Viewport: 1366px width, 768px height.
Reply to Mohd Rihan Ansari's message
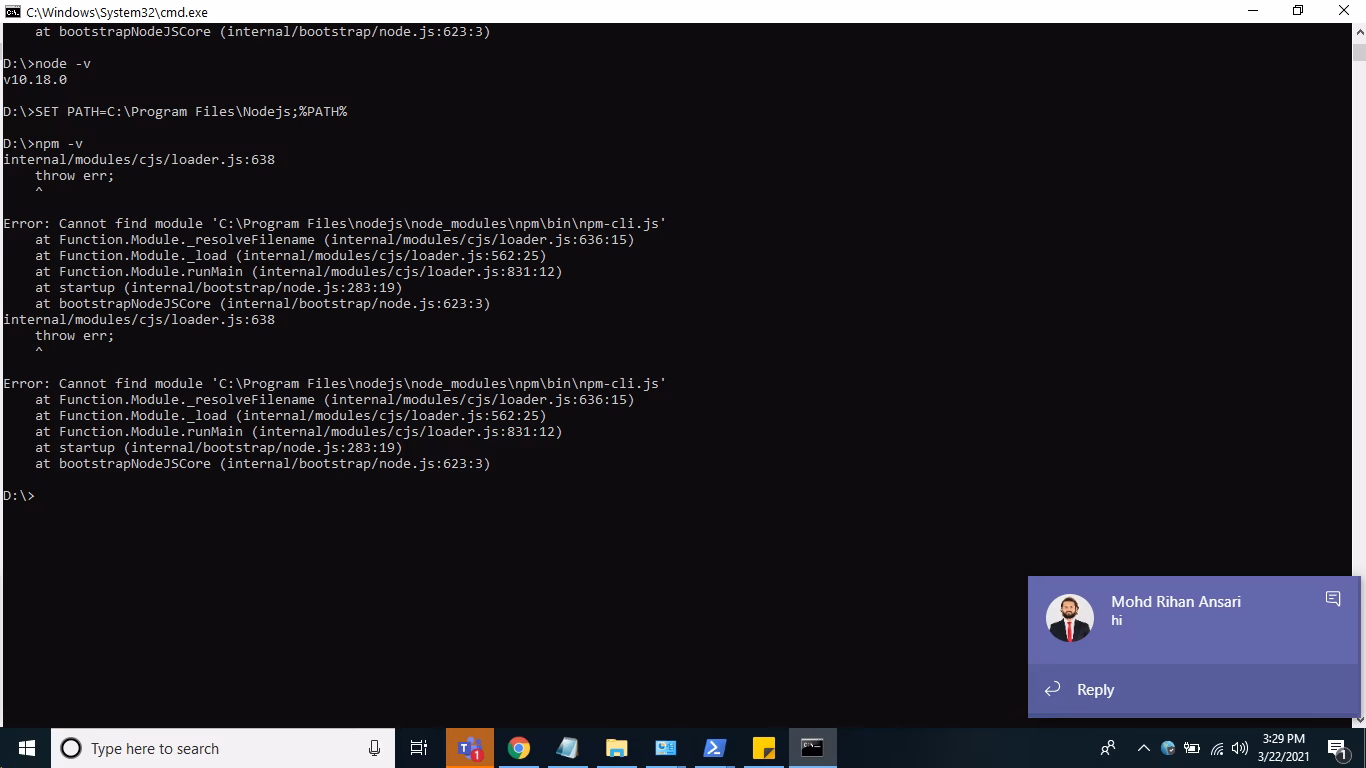[x=1095, y=689]
